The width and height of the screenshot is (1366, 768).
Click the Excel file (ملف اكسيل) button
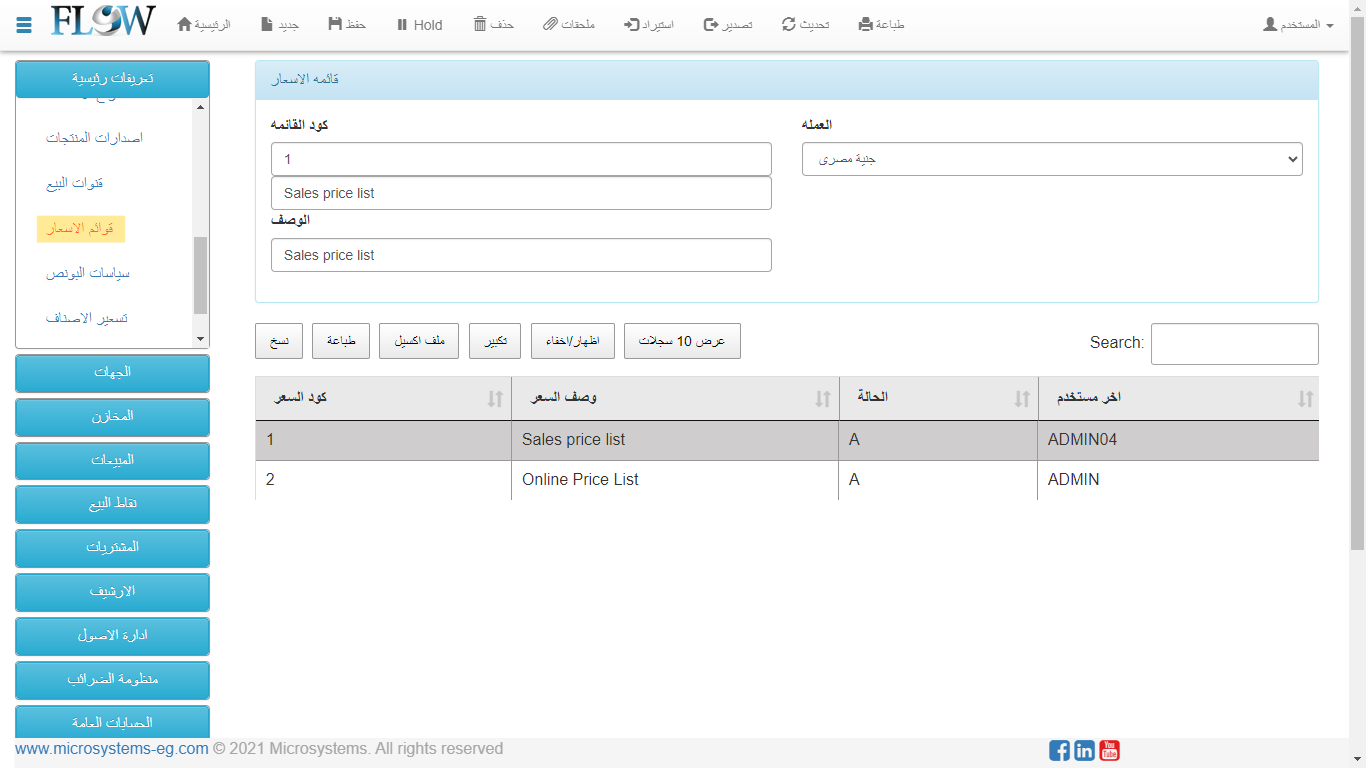click(419, 341)
